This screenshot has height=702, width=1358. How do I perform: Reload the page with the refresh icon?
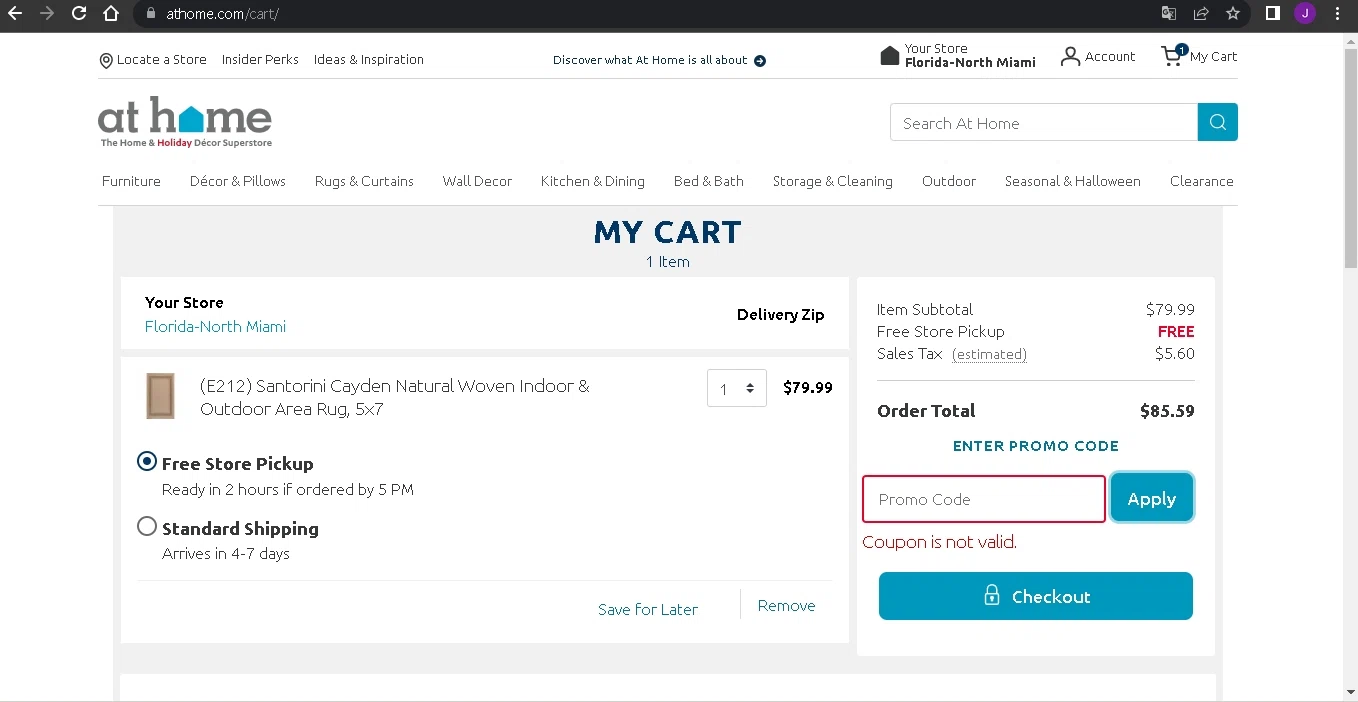(x=79, y=14)
